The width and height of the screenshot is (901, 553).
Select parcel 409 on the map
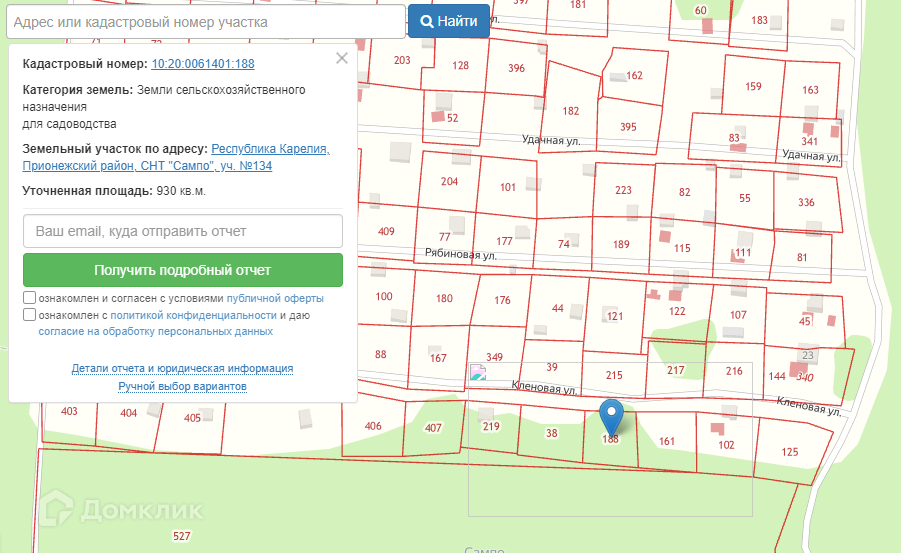click(386, 231)
